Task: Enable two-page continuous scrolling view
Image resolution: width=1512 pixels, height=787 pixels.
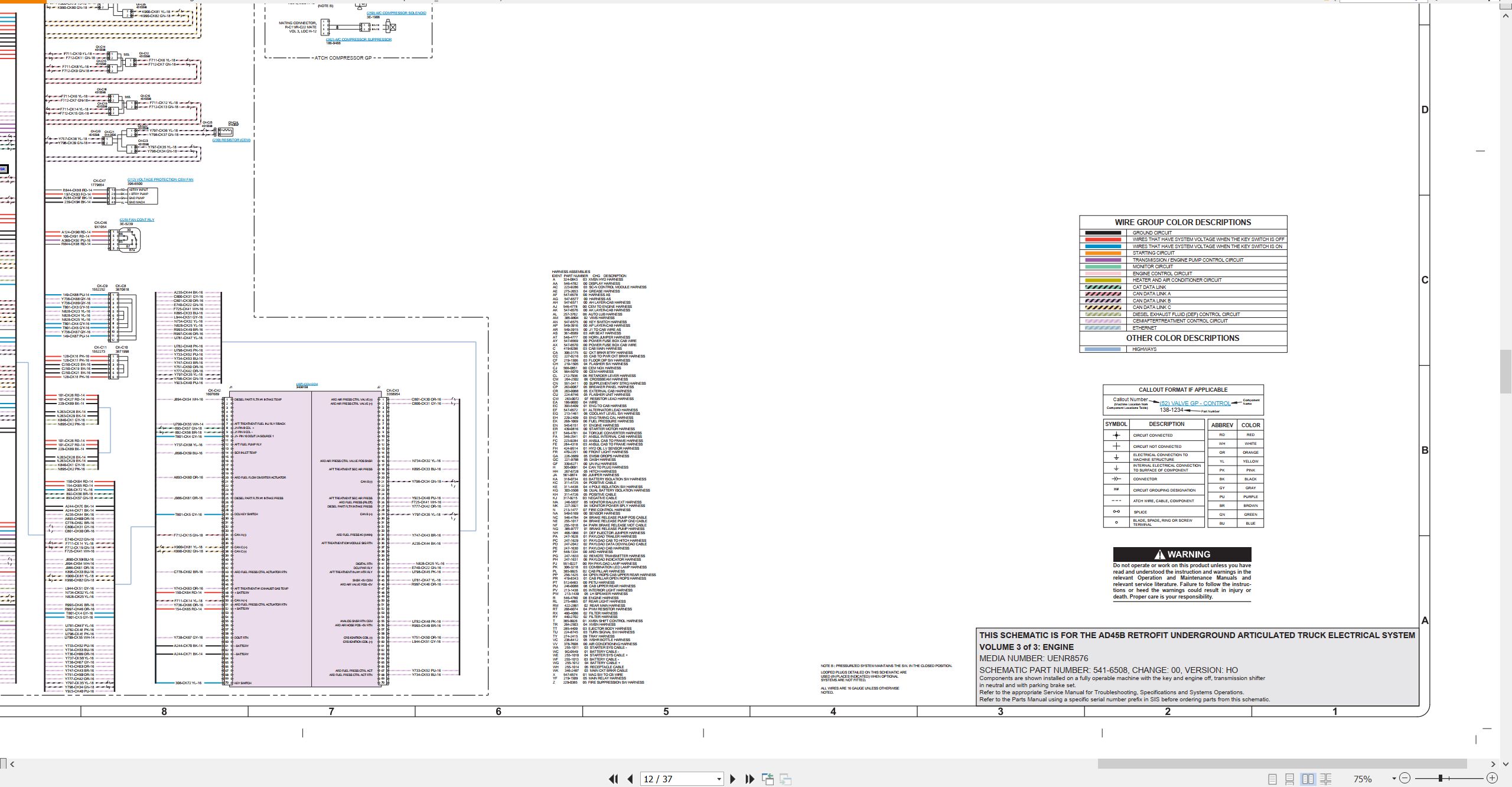Action: point(1325,779)
